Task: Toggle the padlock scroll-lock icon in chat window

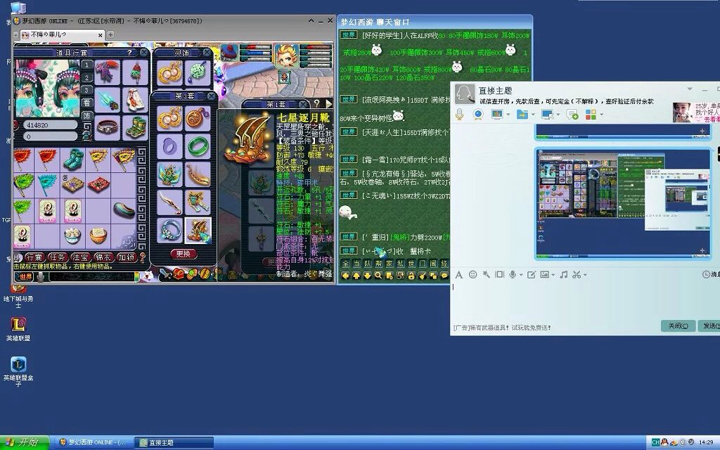Action: tap(411, 276)
